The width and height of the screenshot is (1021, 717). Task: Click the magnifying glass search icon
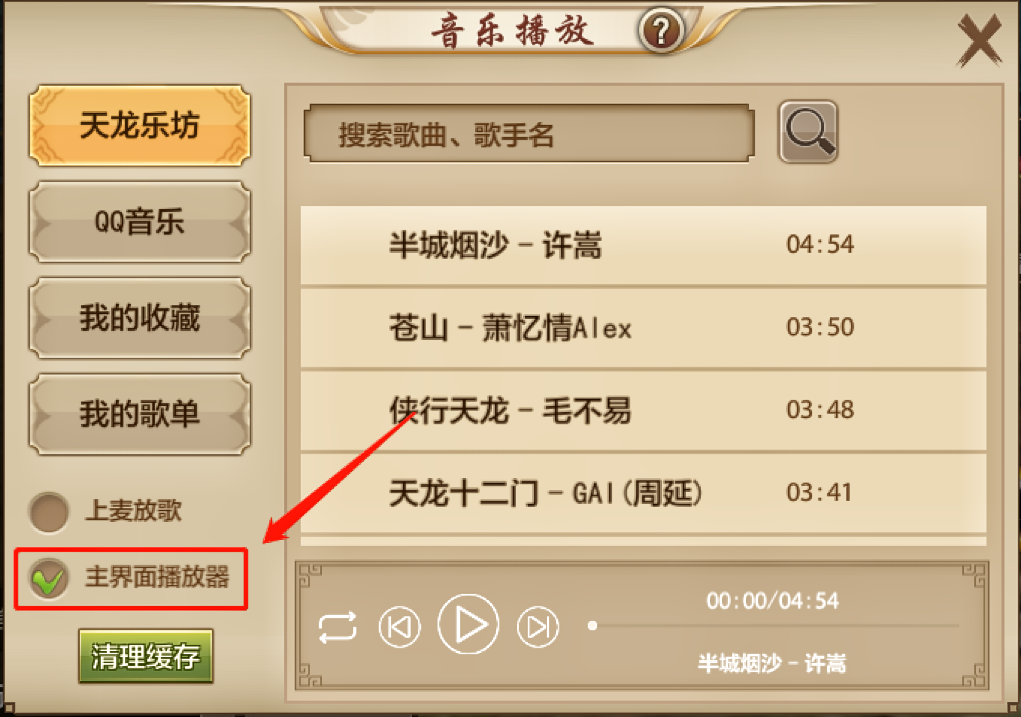point(808,132)
